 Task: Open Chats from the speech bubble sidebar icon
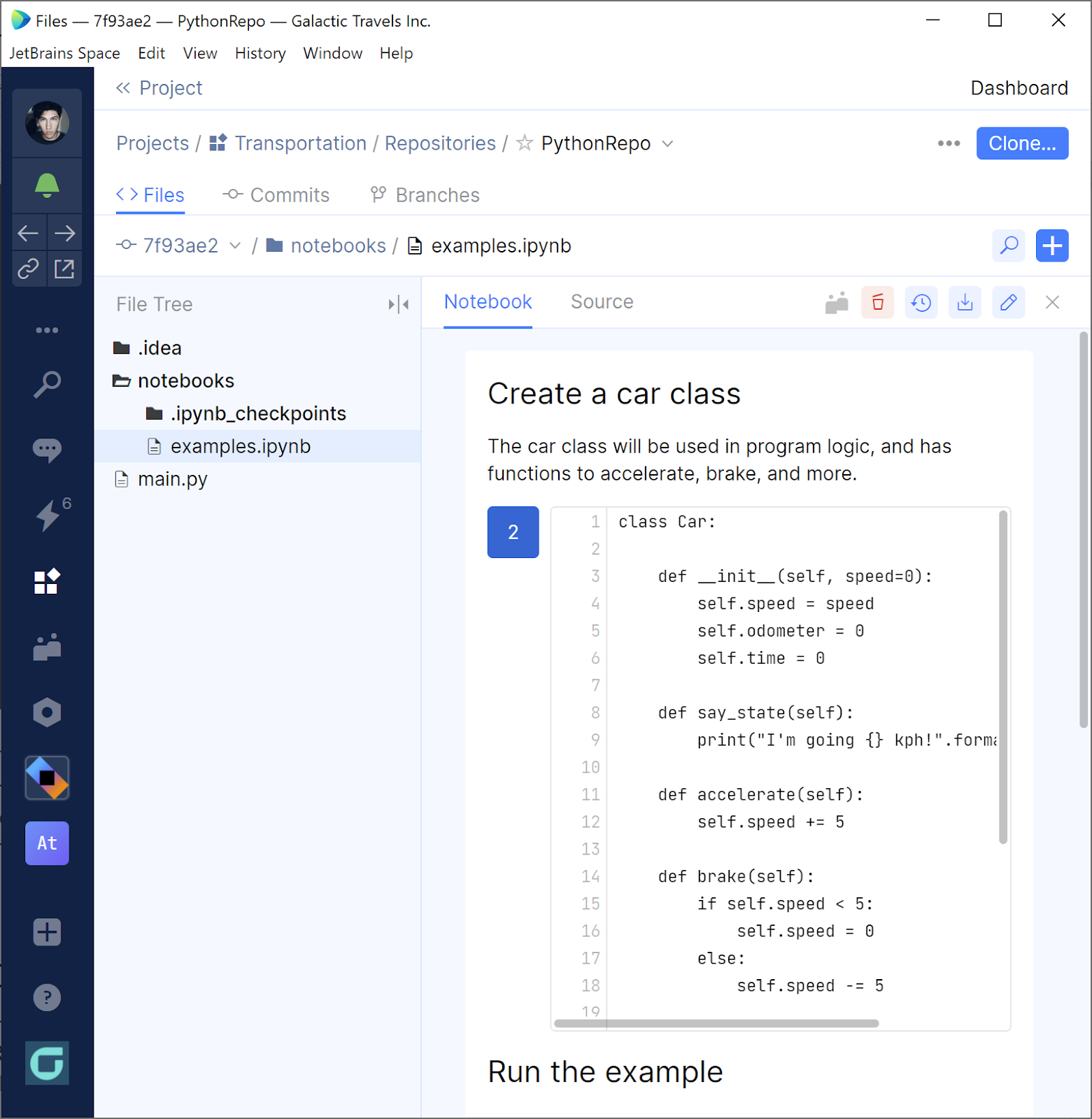click(47, 449)
